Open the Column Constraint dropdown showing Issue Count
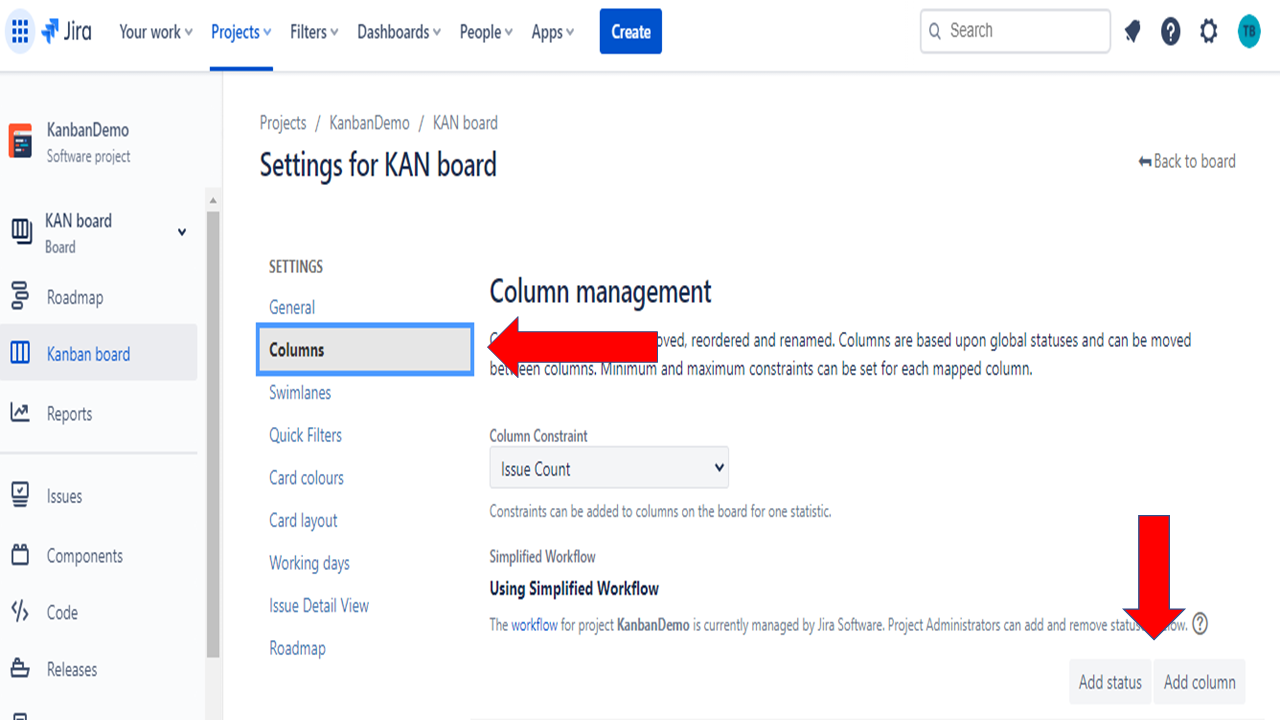1280x720 pixels. (608, 467)
